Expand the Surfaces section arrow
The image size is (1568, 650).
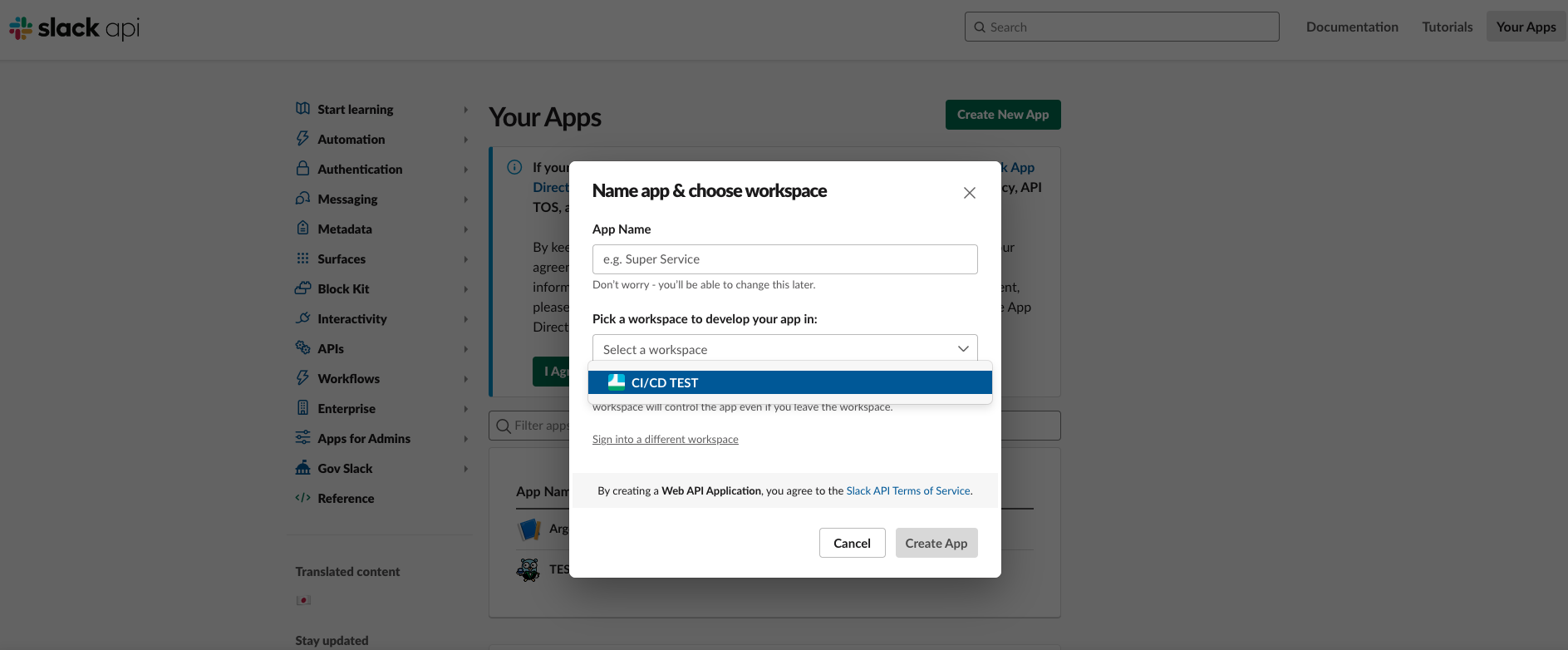465,259
